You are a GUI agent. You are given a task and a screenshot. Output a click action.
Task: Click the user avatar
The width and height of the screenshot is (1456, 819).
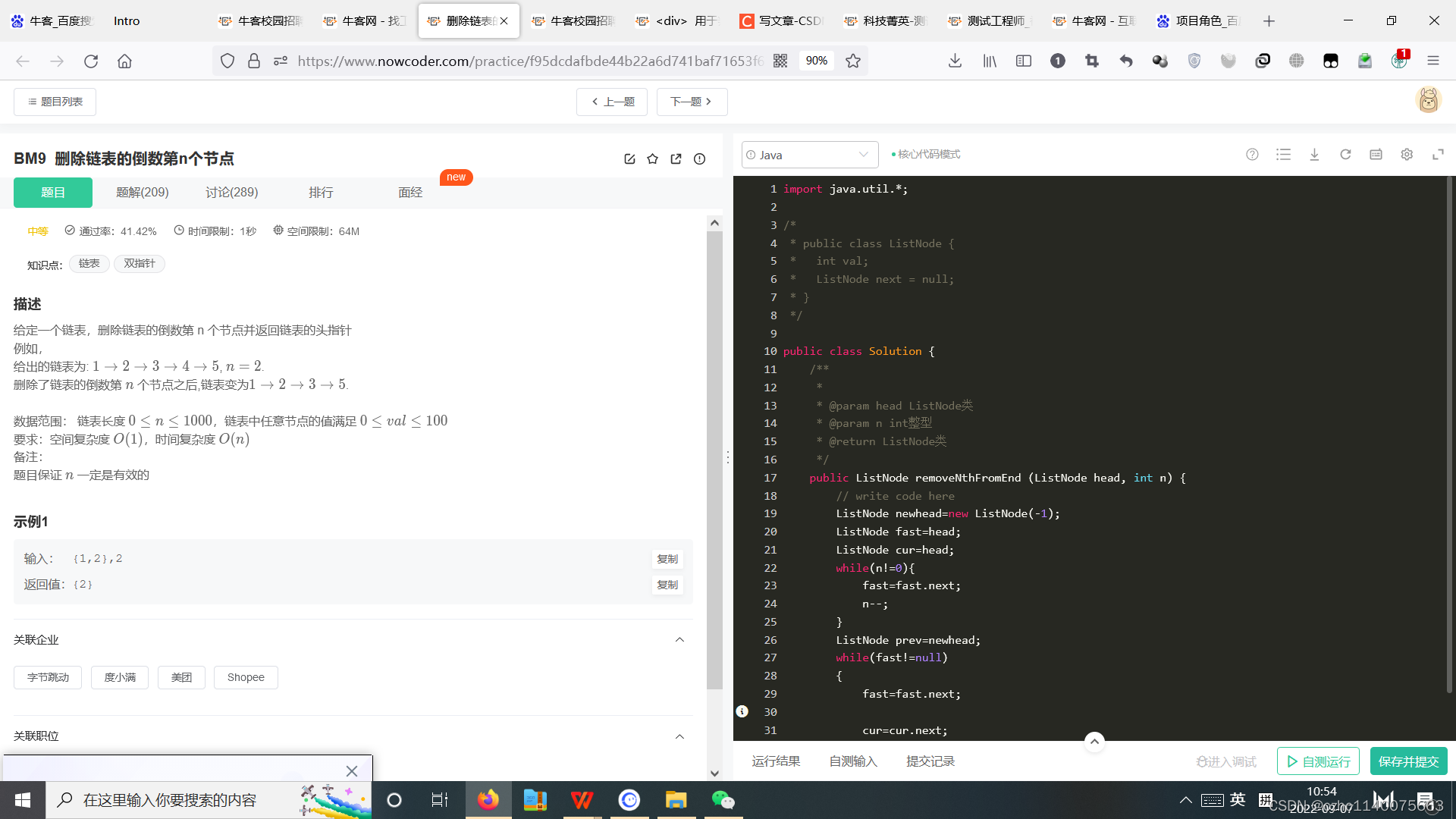tap(1429, 100)
